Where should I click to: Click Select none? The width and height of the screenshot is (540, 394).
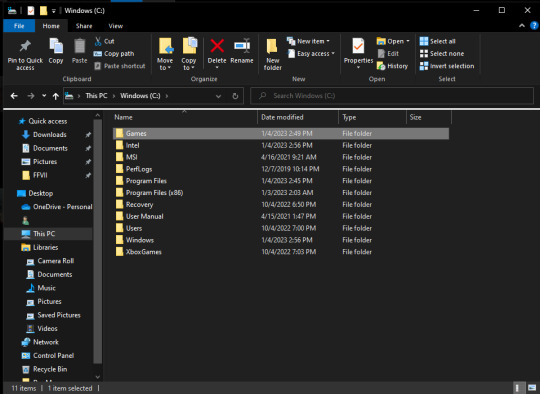point(442,54)
